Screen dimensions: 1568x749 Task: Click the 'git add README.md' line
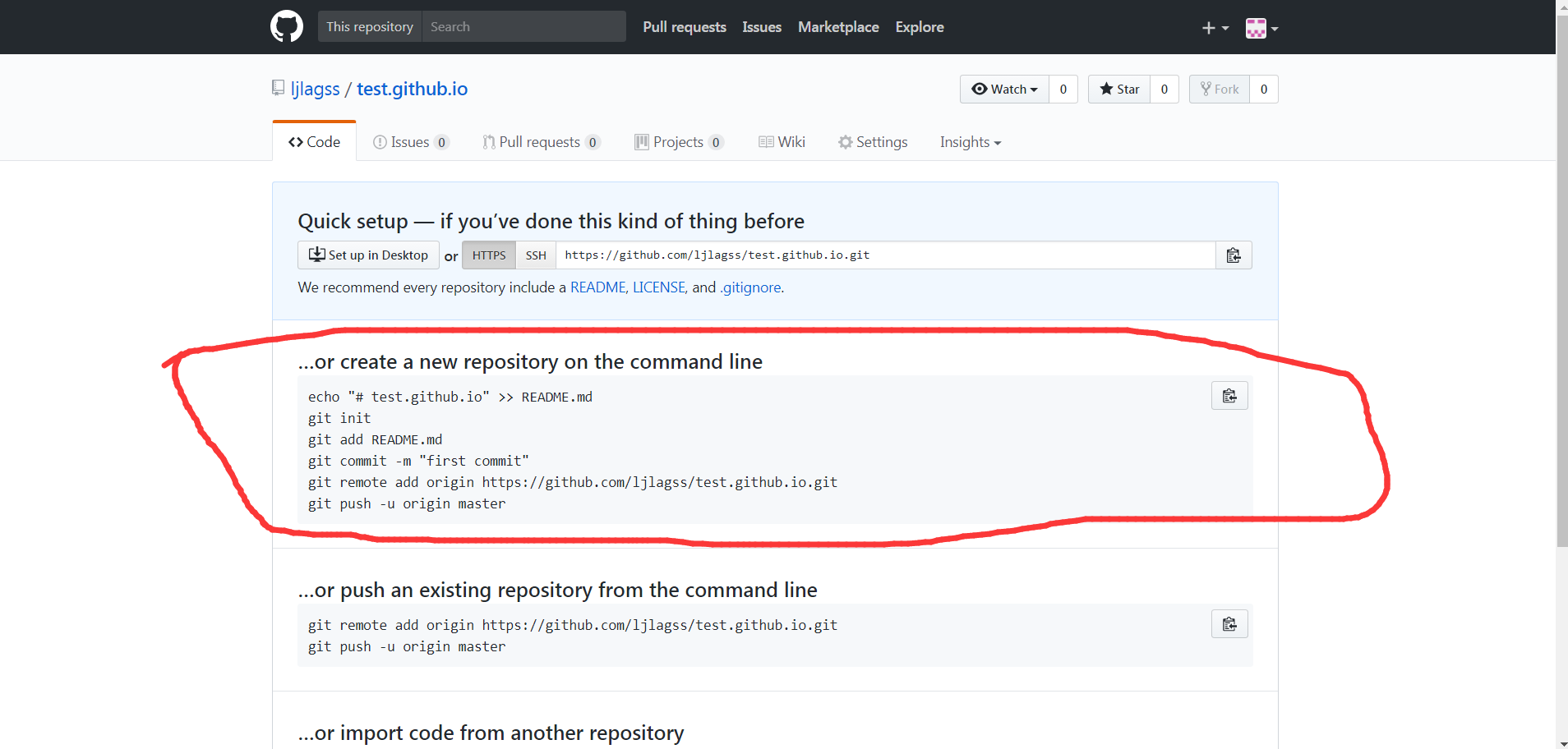375,439
